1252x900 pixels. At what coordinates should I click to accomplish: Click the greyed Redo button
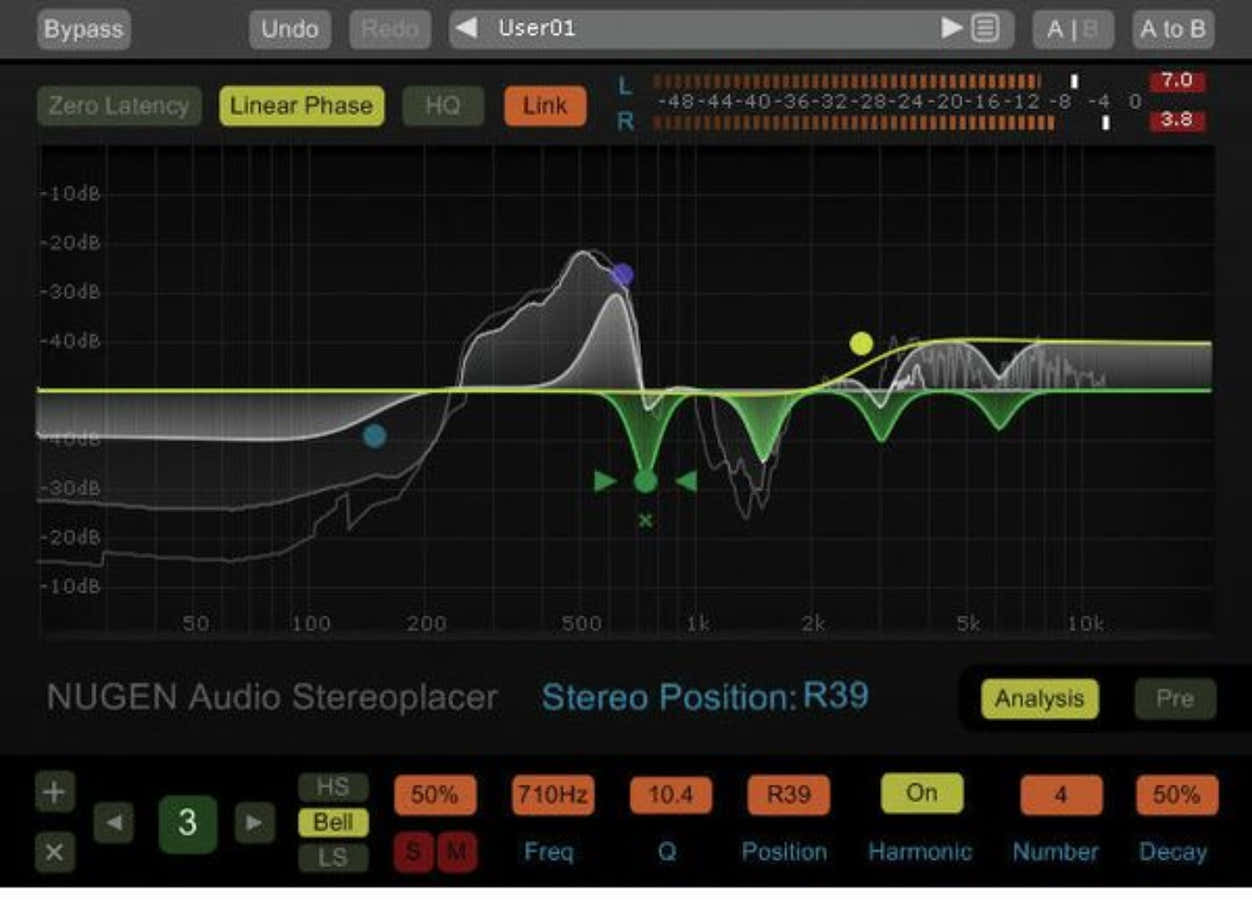click(391, 29)
